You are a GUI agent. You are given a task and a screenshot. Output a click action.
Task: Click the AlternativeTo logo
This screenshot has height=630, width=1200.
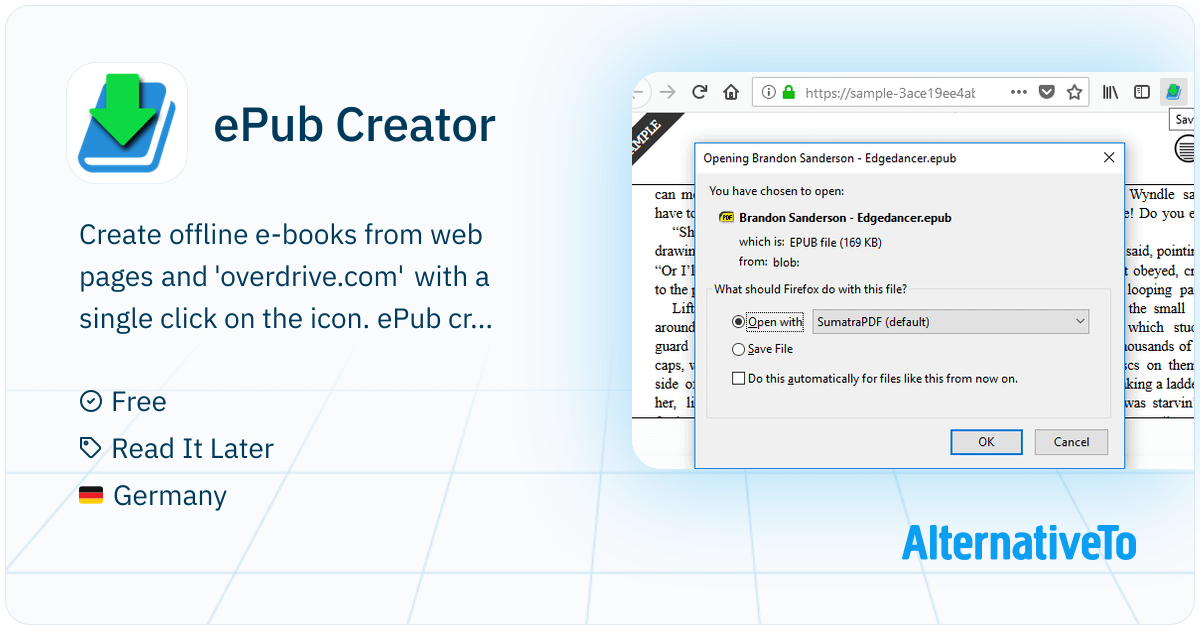point(1019,542)
